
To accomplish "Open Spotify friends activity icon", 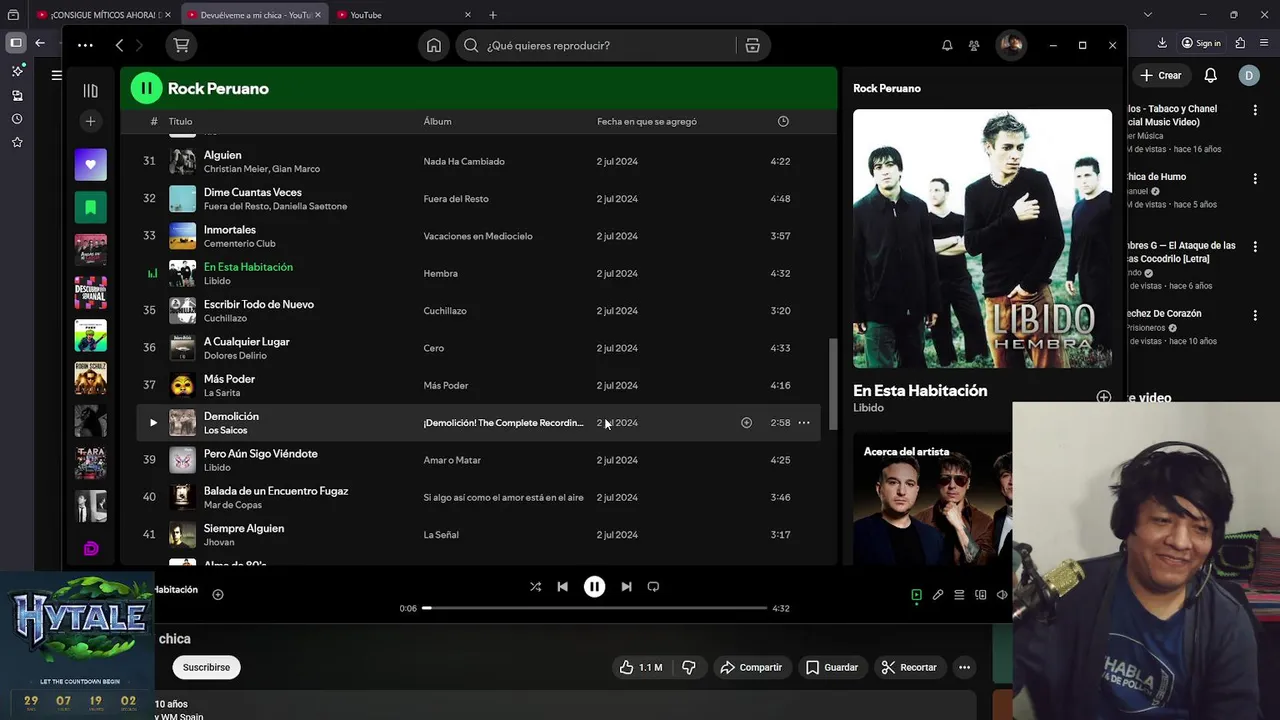I will click(974, 45).
